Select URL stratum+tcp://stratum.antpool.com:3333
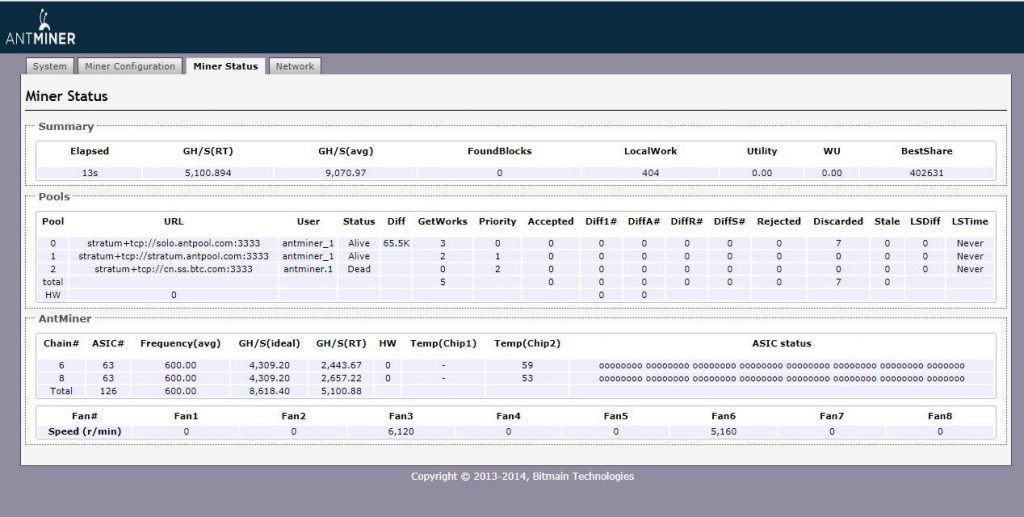The image size is (1024, 517). point(173,256)
